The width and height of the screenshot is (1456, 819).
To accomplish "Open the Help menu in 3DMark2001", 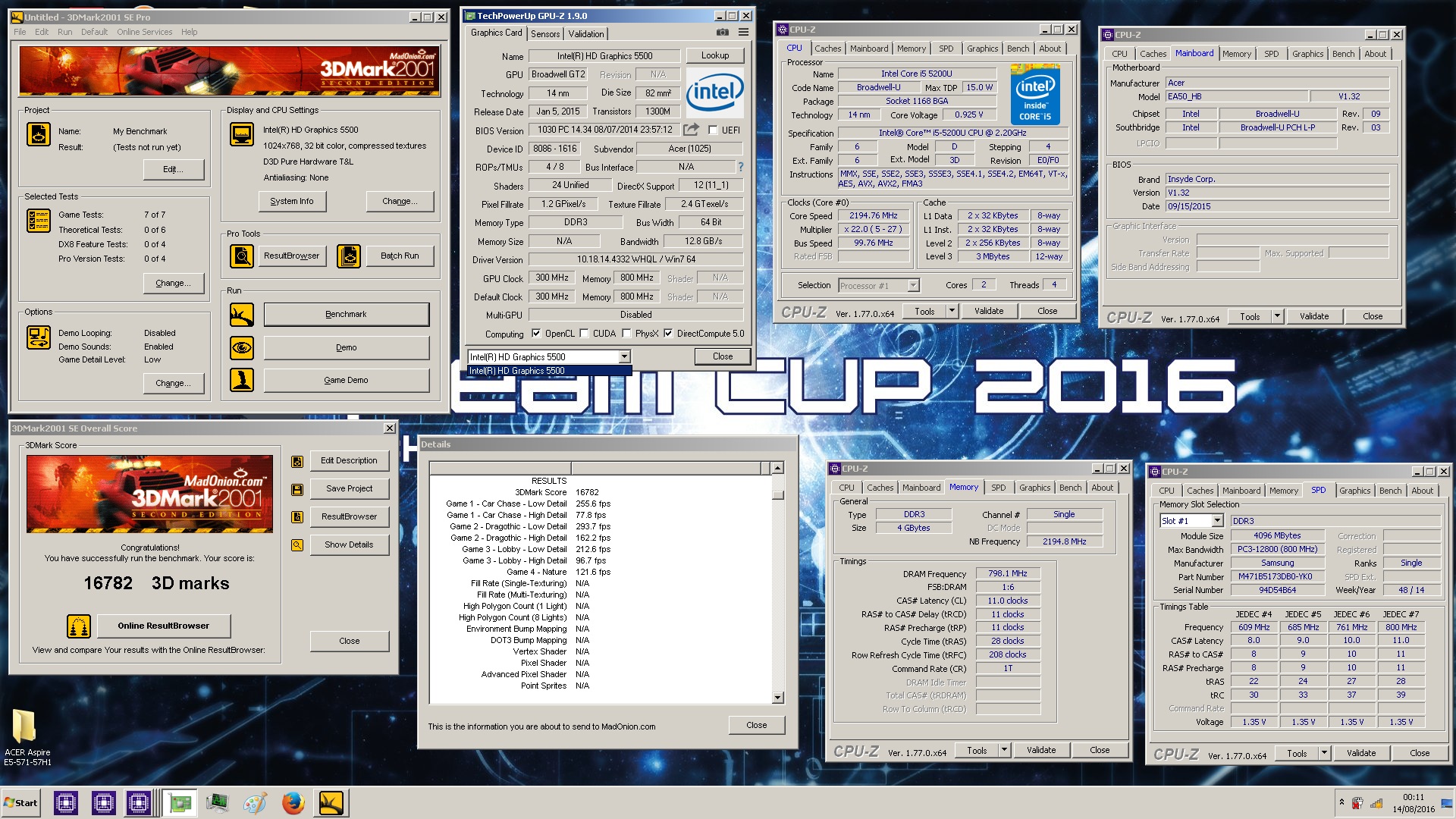I will [x=189, y=32].
